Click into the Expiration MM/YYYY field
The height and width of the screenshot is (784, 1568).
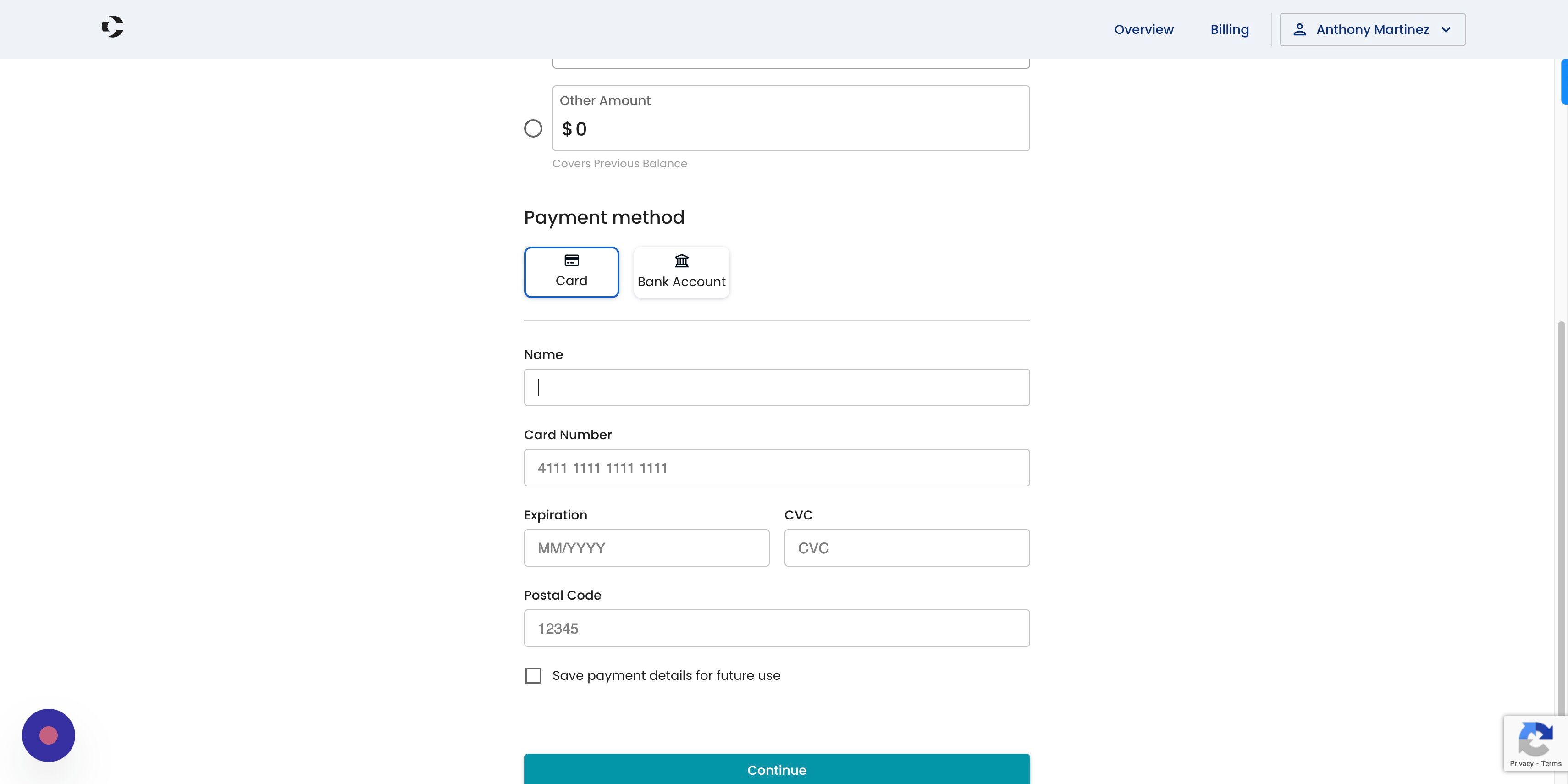click(x=646, y=548)
